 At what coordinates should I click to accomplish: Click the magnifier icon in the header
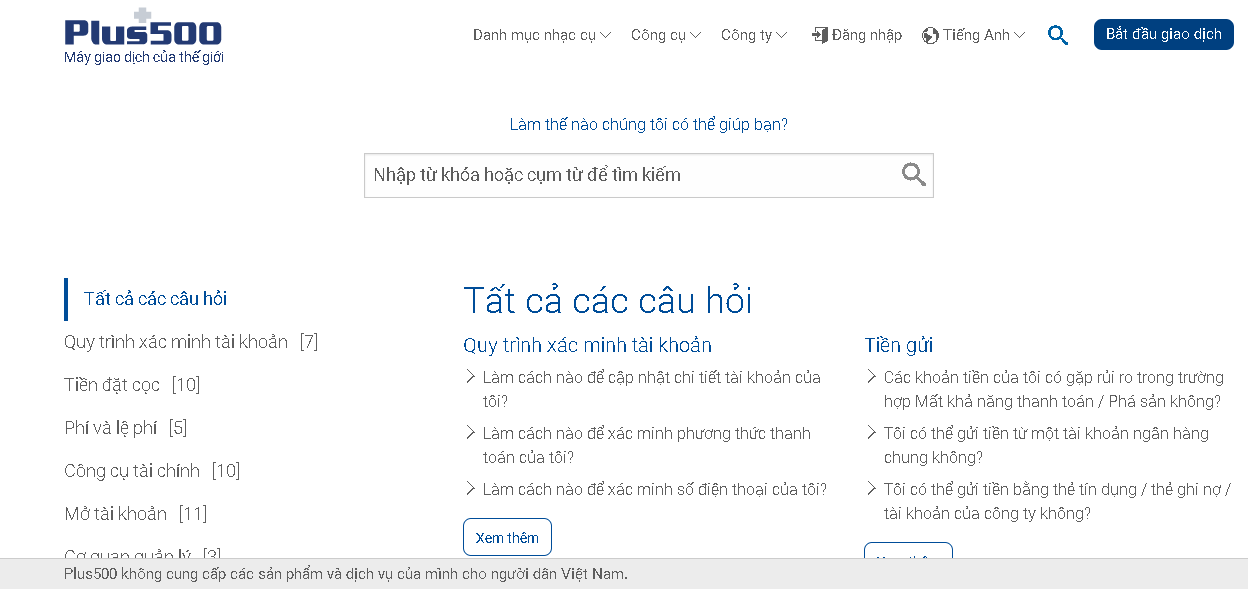tap(1058, 35)
